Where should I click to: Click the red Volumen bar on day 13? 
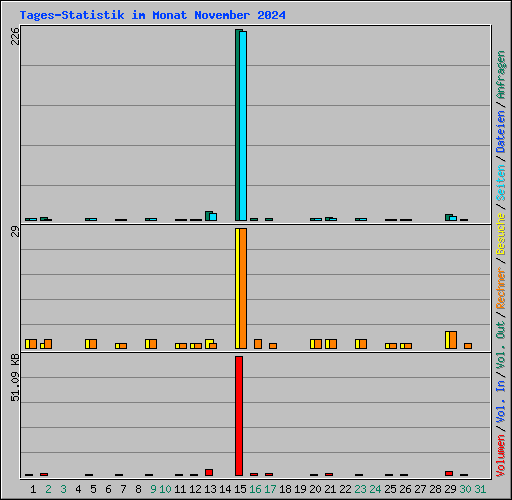(x=209, y=472)
